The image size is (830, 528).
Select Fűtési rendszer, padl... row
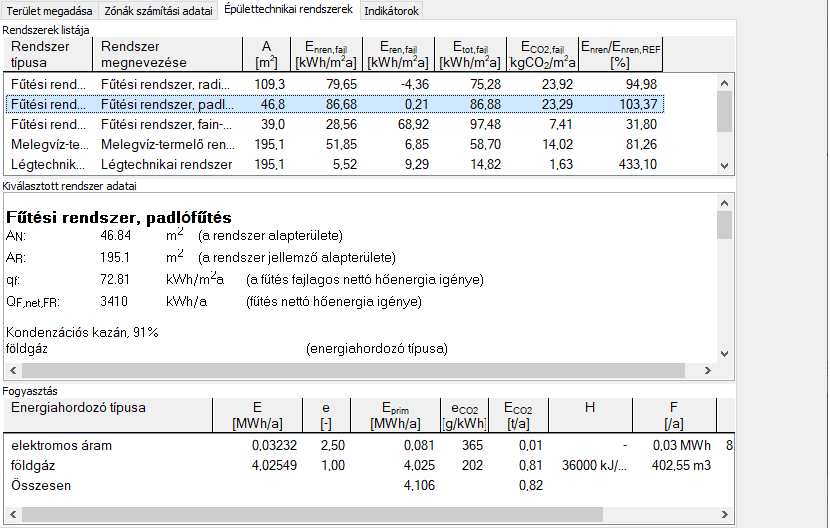click(x=334, y=104)
